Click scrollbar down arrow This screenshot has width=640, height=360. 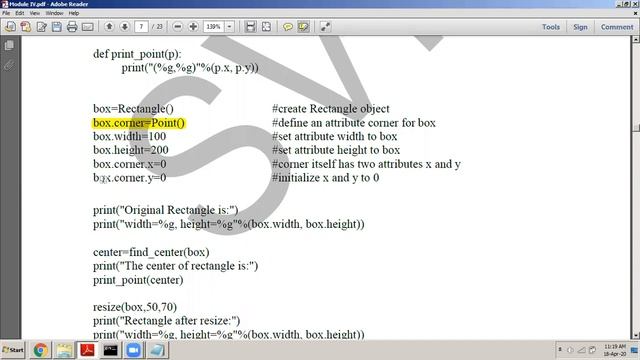coord(636,336)
